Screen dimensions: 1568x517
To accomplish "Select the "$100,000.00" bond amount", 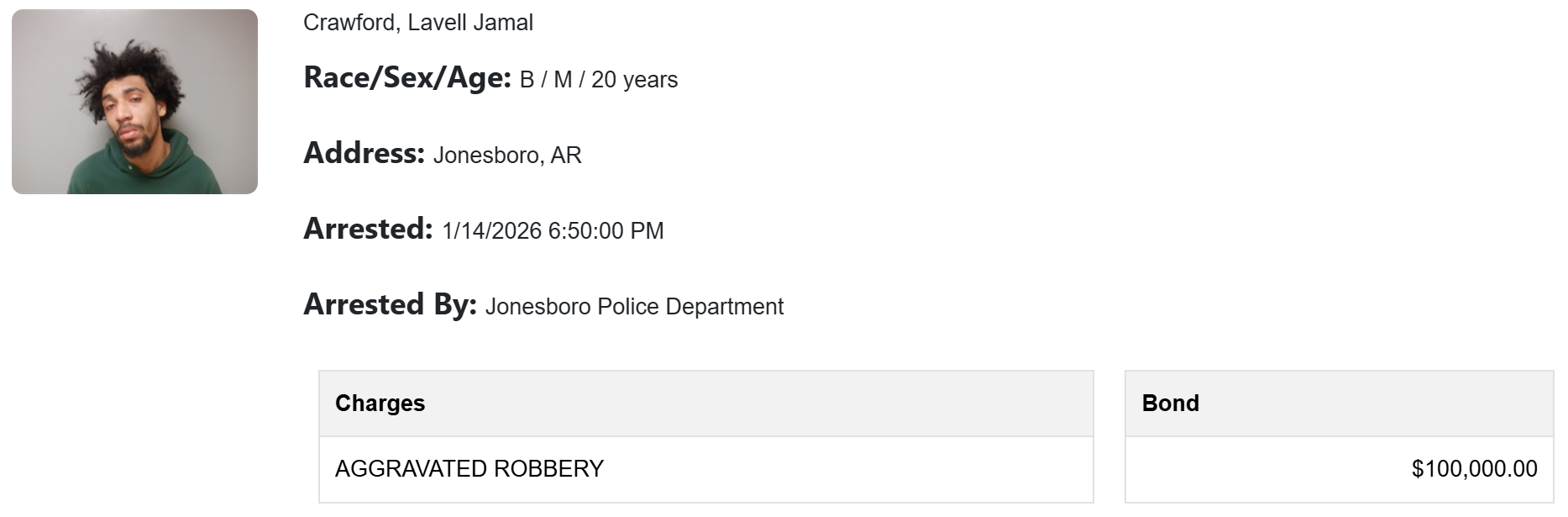I will (x=1474, y=469).
